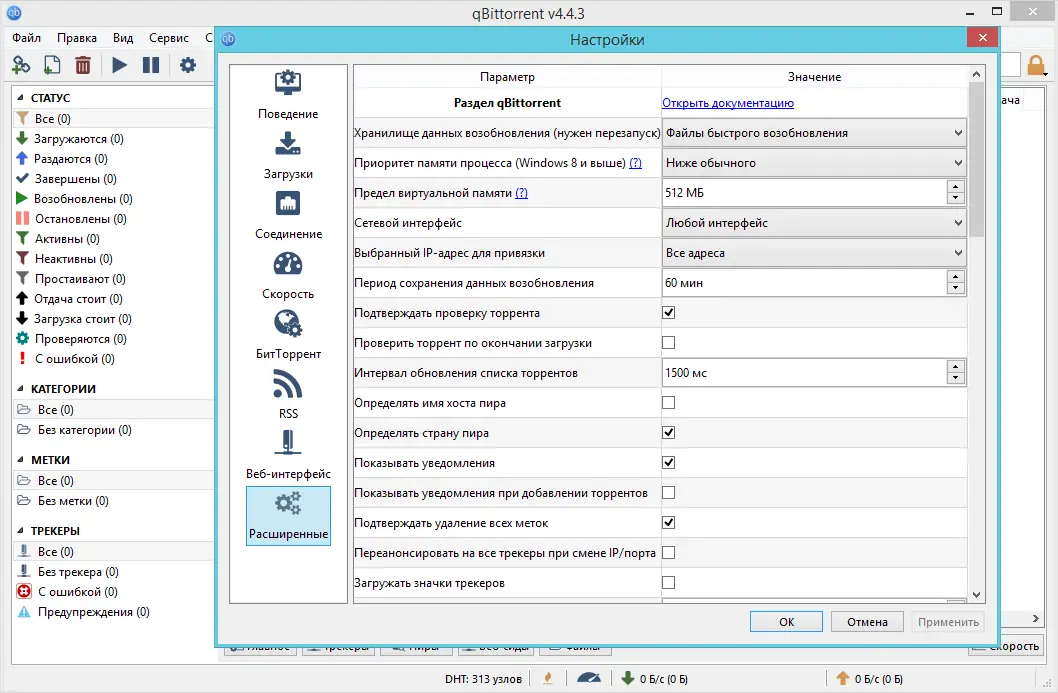Collapse the КАТЕГОРИИ sidebar section

[20, 389]
